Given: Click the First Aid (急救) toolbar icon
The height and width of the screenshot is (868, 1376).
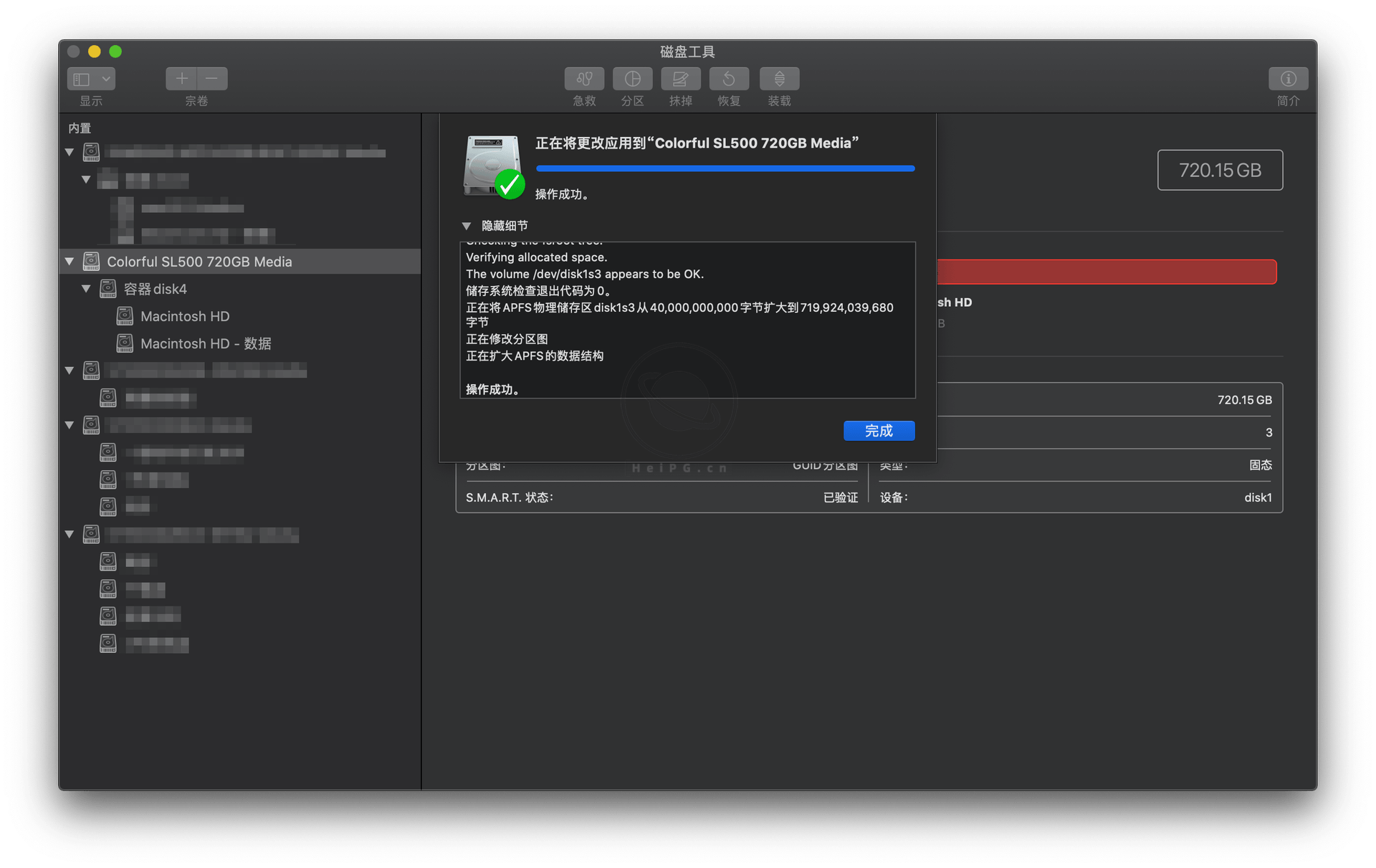Looking at the screenshot, I should coord(584,79).
